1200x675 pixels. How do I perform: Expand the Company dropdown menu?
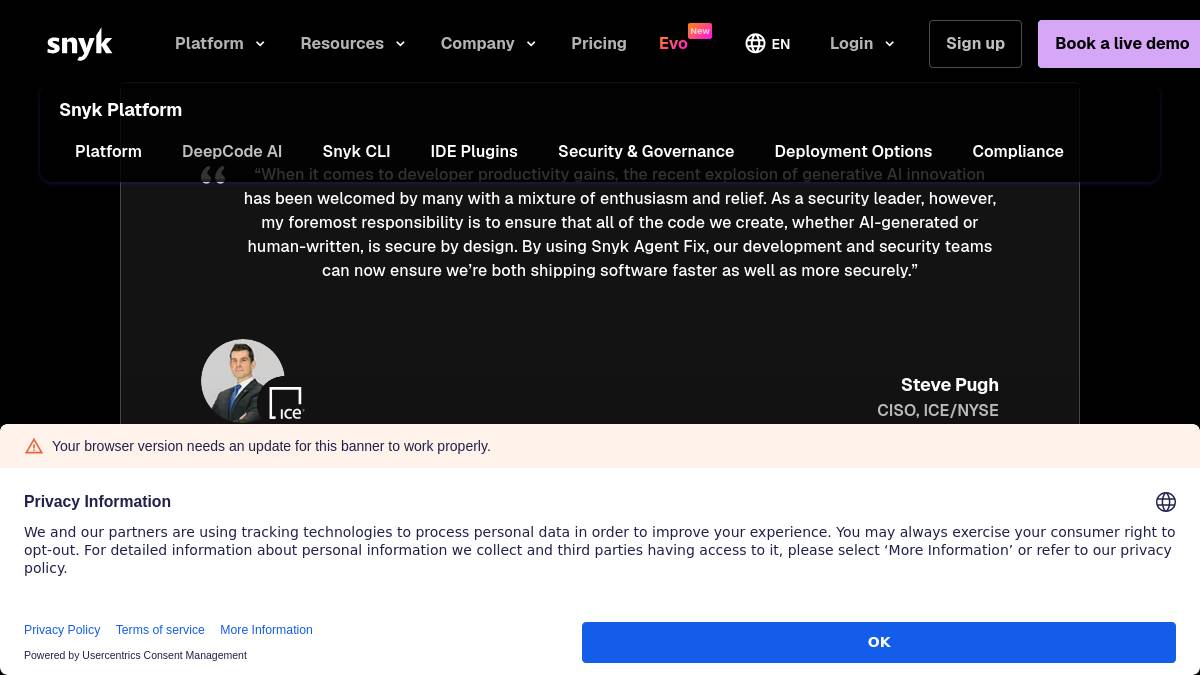[x=488, y=43]
